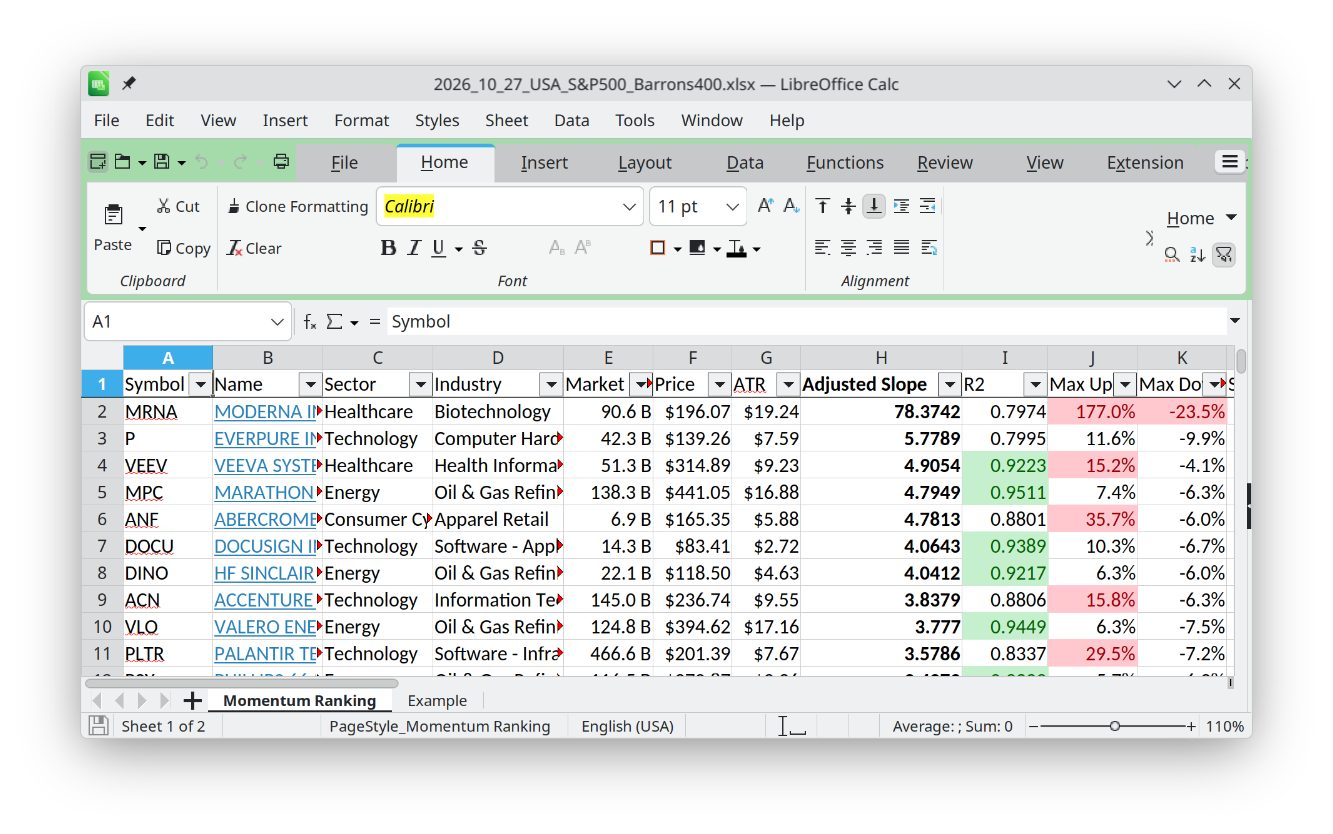This screenshot has width=1333, height=834.
Task: Switch to the Functions ribbon tab
Action: [845, 162]
